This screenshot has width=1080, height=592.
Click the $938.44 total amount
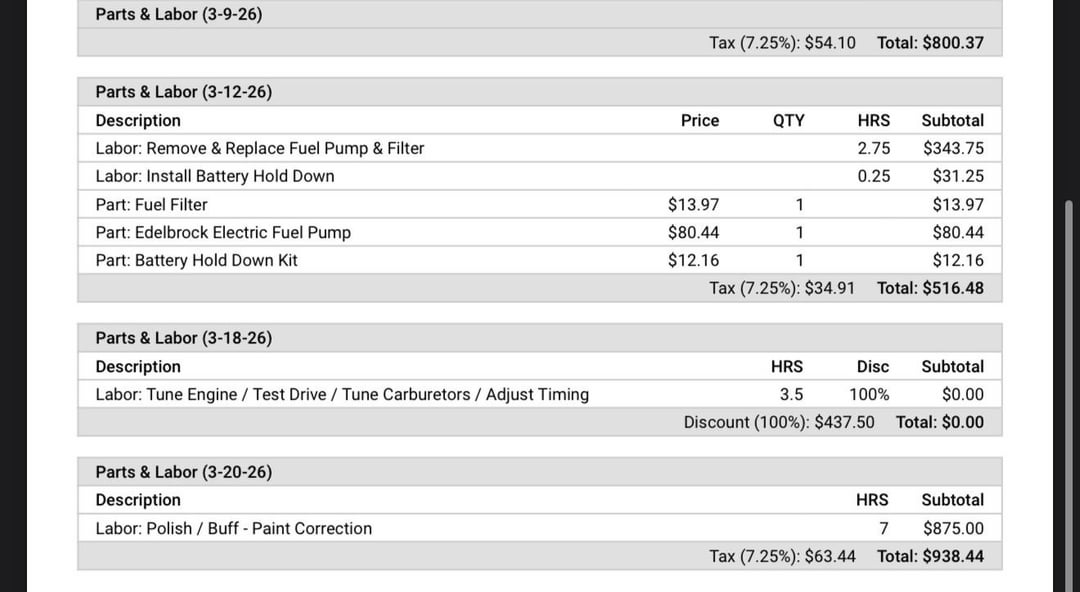(x=952, y=556)
